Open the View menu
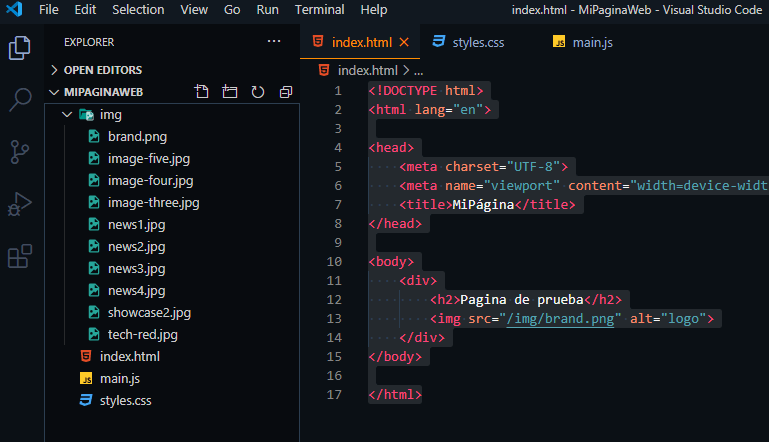 pyautogui.click(x=194, y=10)
